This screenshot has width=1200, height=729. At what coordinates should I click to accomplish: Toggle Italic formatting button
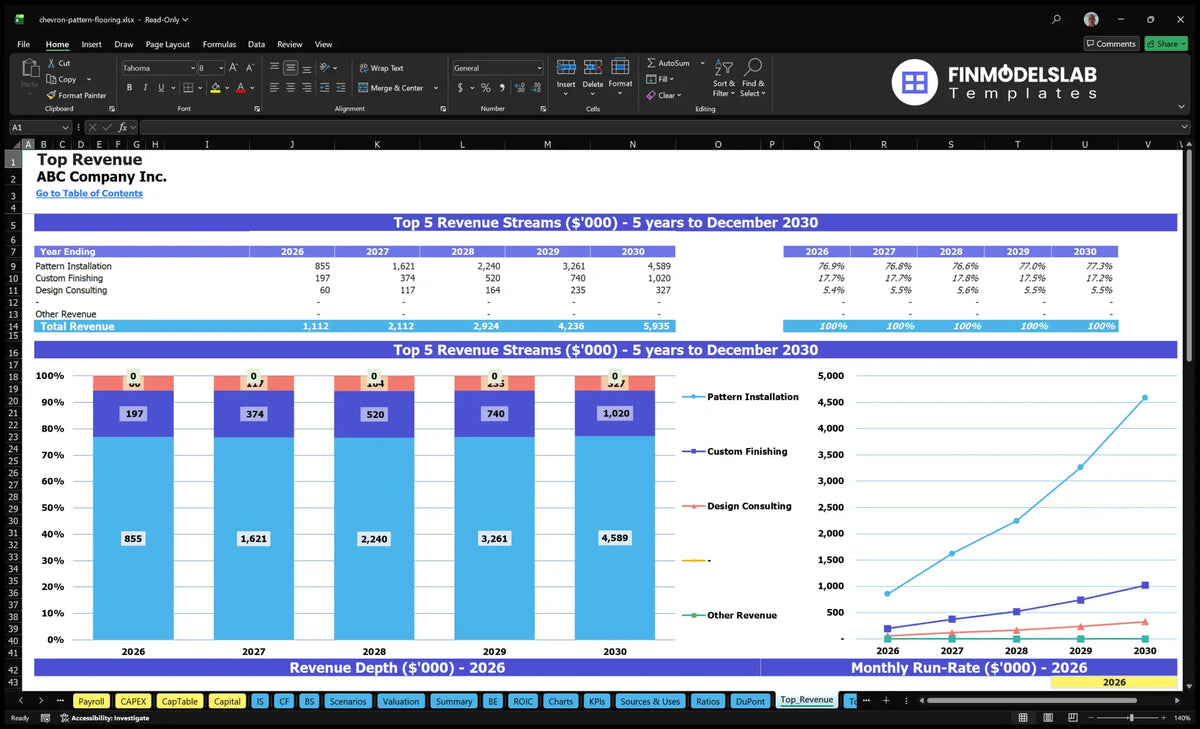pos(144,88)
